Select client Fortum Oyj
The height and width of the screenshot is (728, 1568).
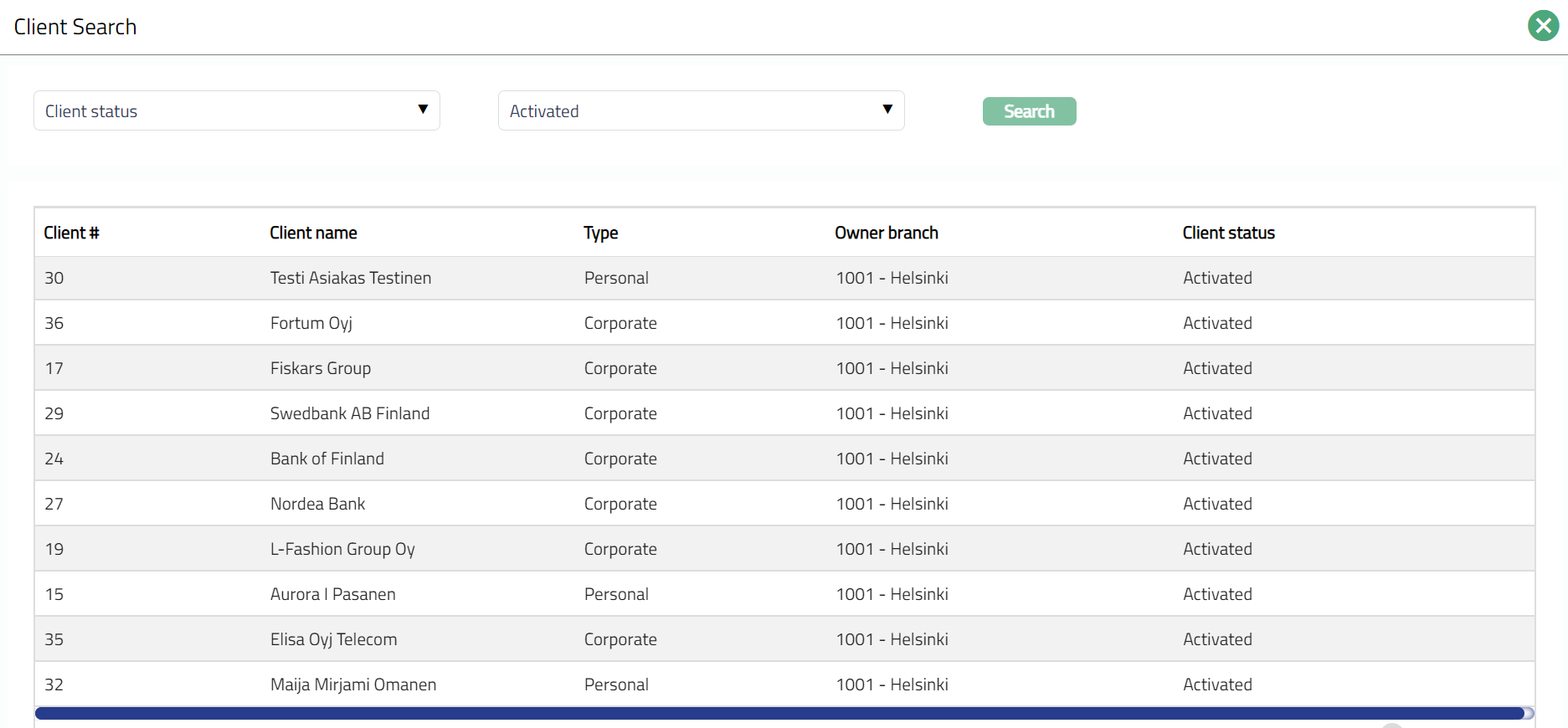(x=311, y=323)
